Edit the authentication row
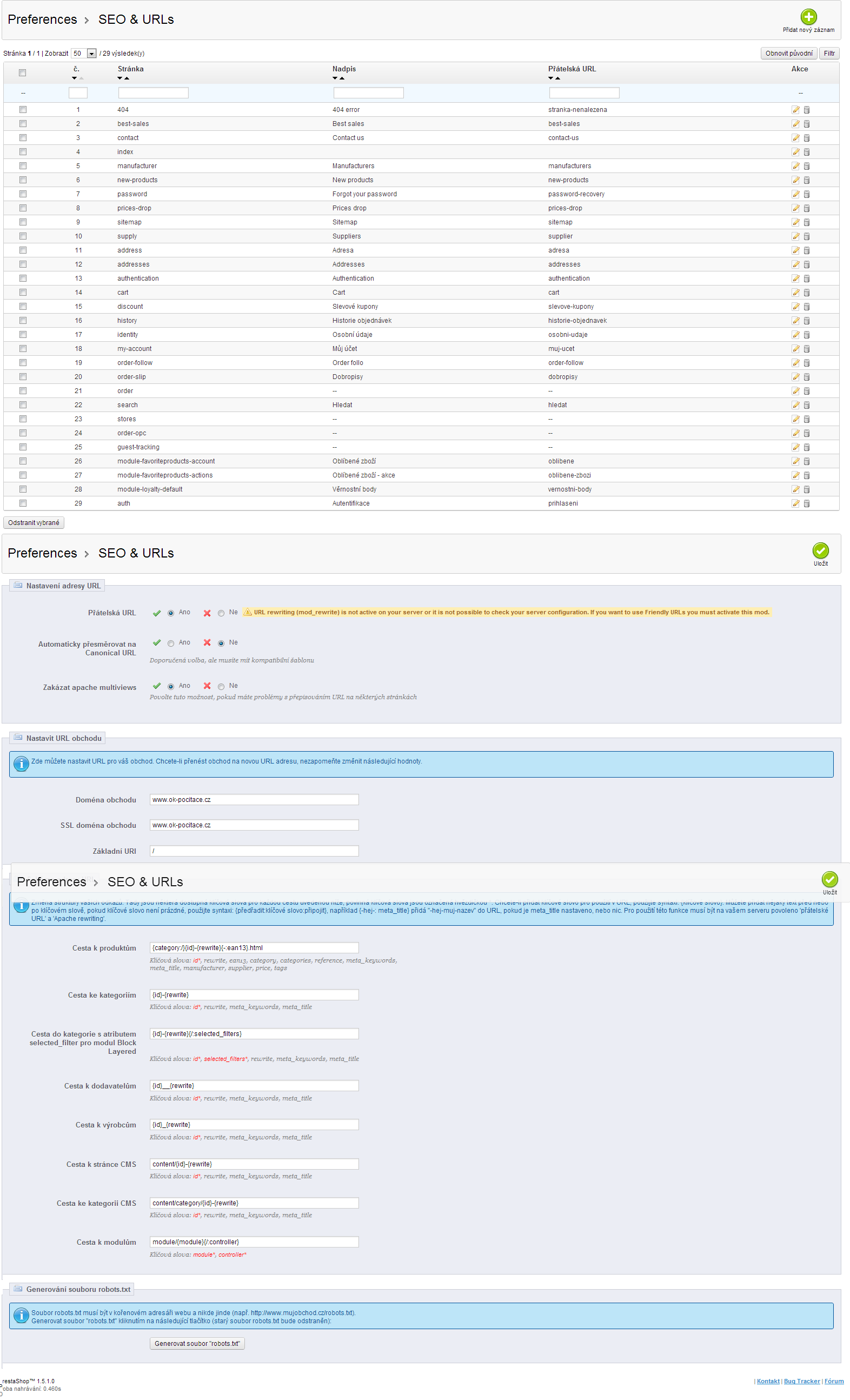The image size is (850, 1400). [795, 278]
